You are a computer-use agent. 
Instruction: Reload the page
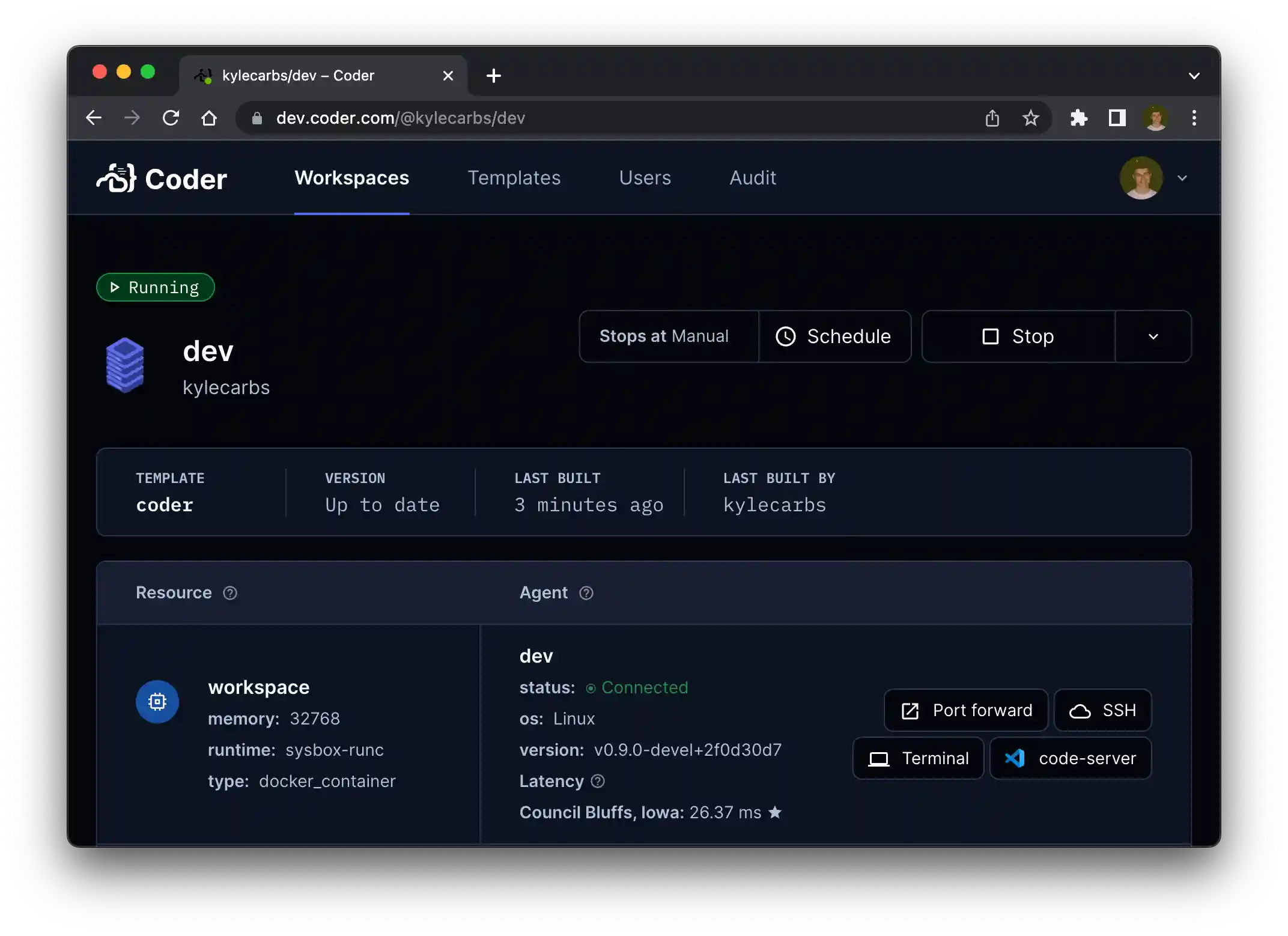(x=171, y=118)
